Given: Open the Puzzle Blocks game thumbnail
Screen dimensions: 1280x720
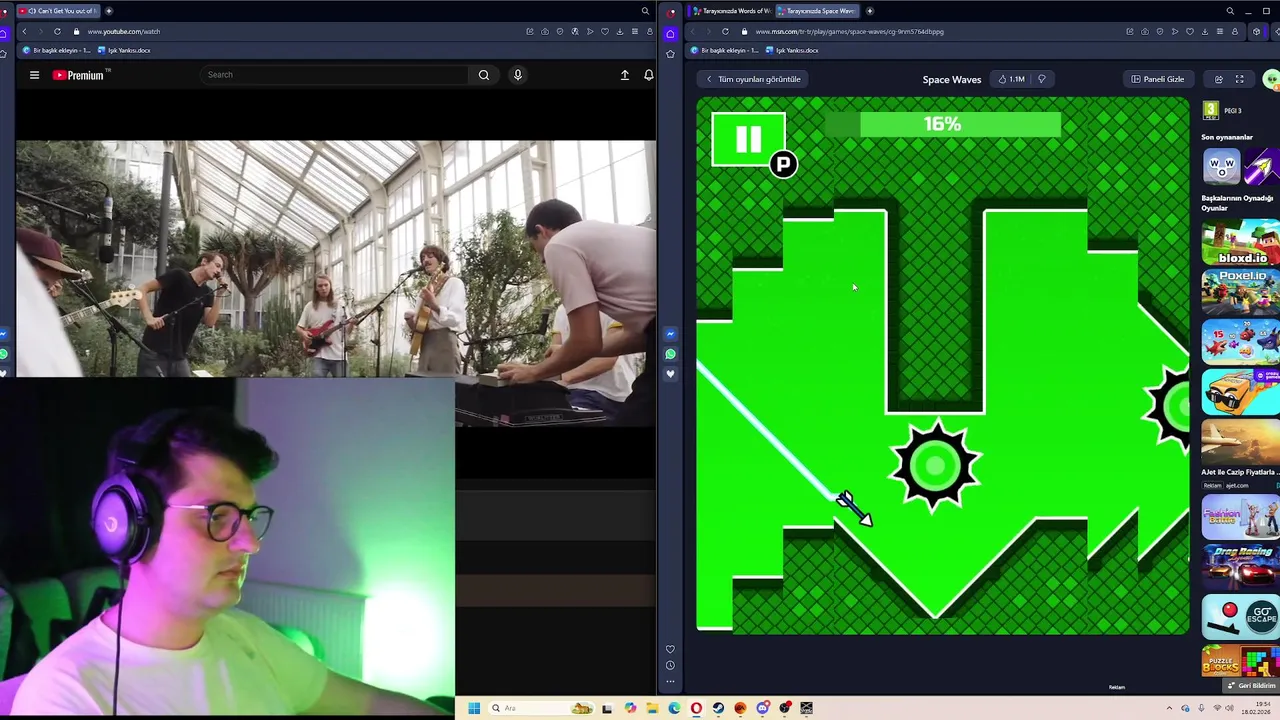Looking at the screenshot, I should click(x=1240, y=662).
